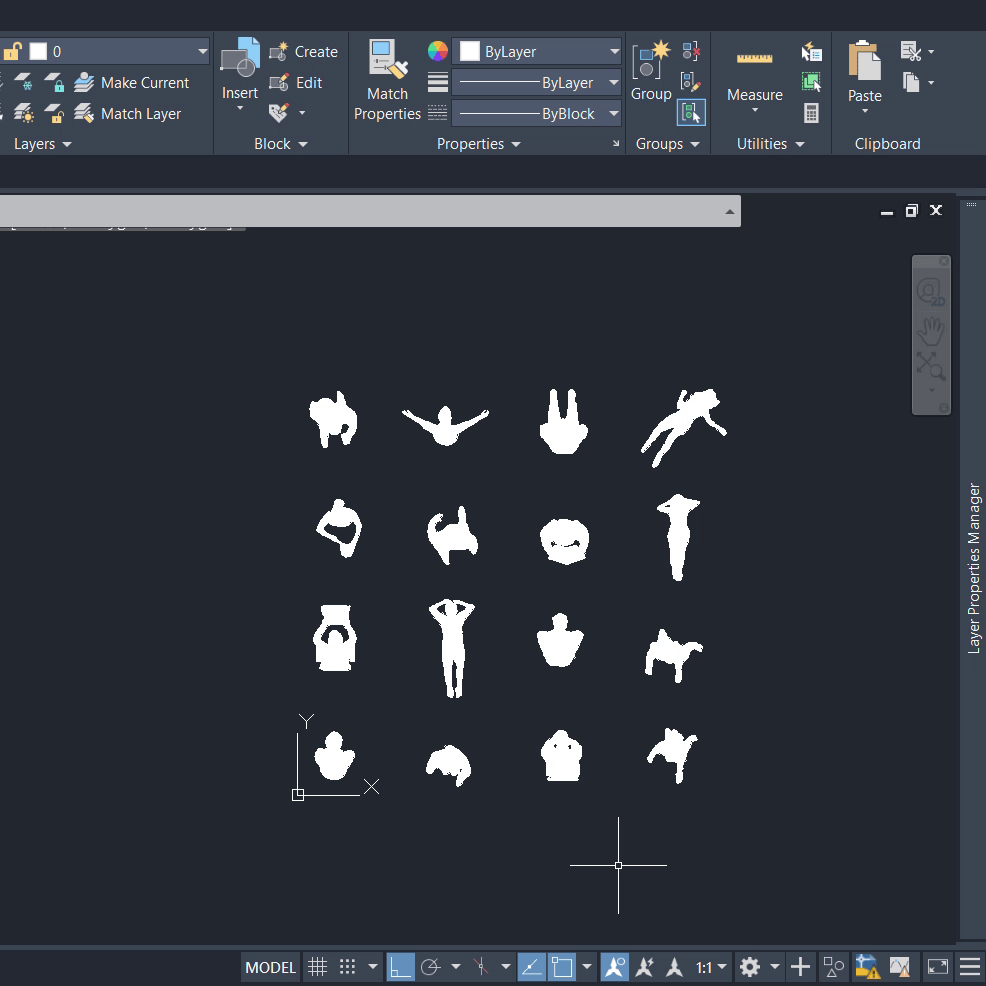Open the Object Color wheel swatch
This screenshot has height=986, width=986.
pyautogui.click(x=438, y=51)
